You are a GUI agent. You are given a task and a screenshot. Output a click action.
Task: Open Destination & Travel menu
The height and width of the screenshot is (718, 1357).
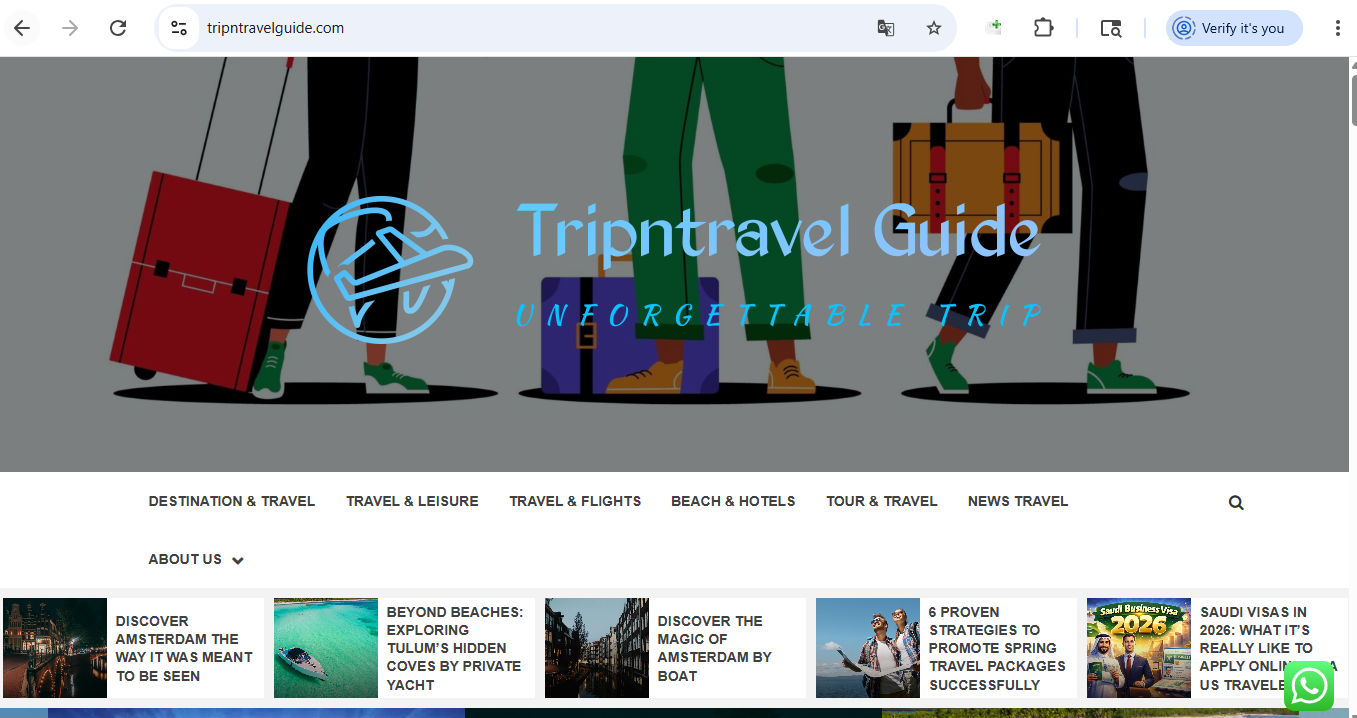(x=232, y=501)
